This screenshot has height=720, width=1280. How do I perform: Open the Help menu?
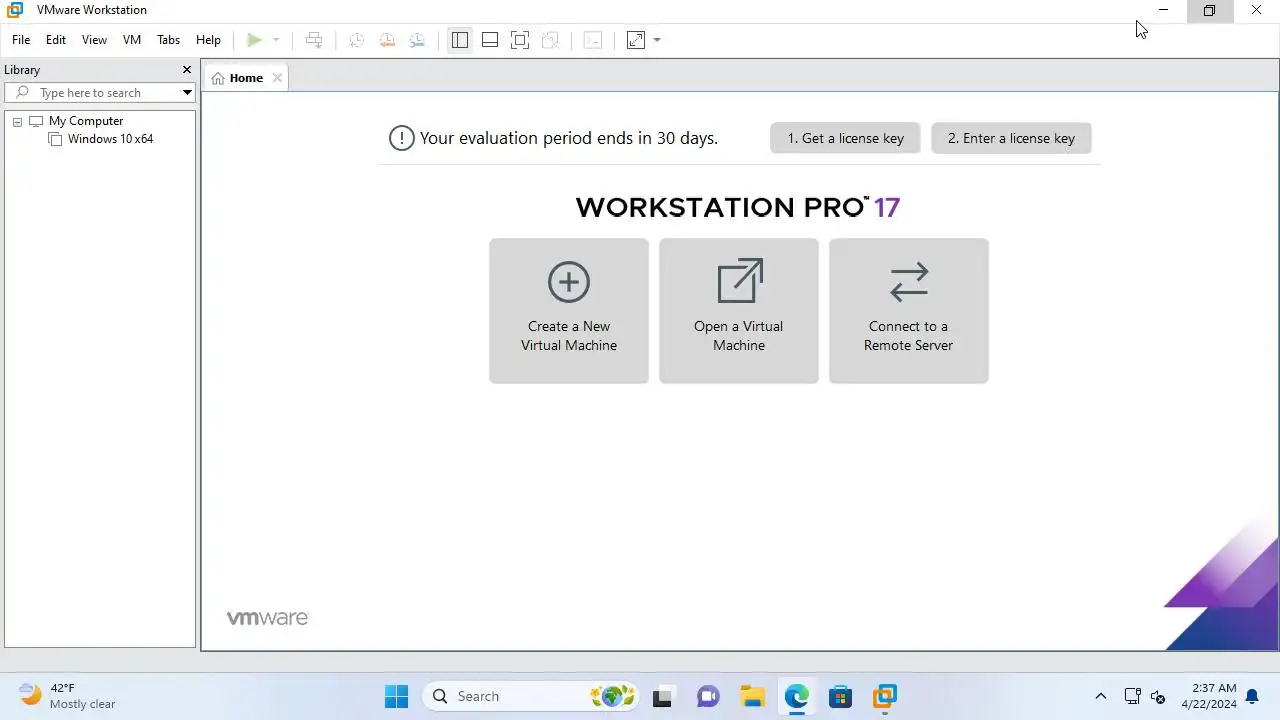pyautogui.click(x=208, y=40)
